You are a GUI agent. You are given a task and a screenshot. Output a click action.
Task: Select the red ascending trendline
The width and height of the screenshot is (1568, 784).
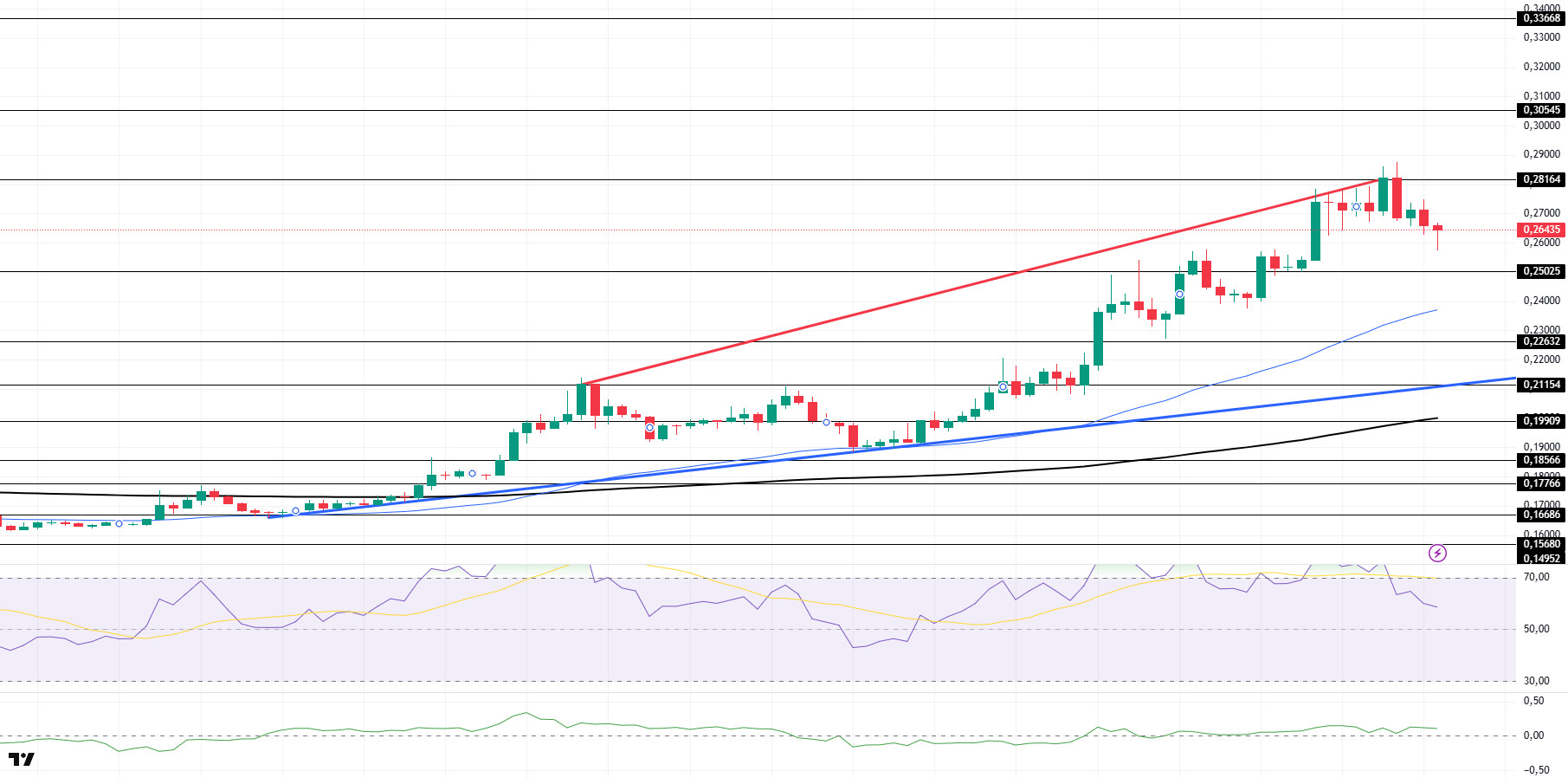point(978,283)
